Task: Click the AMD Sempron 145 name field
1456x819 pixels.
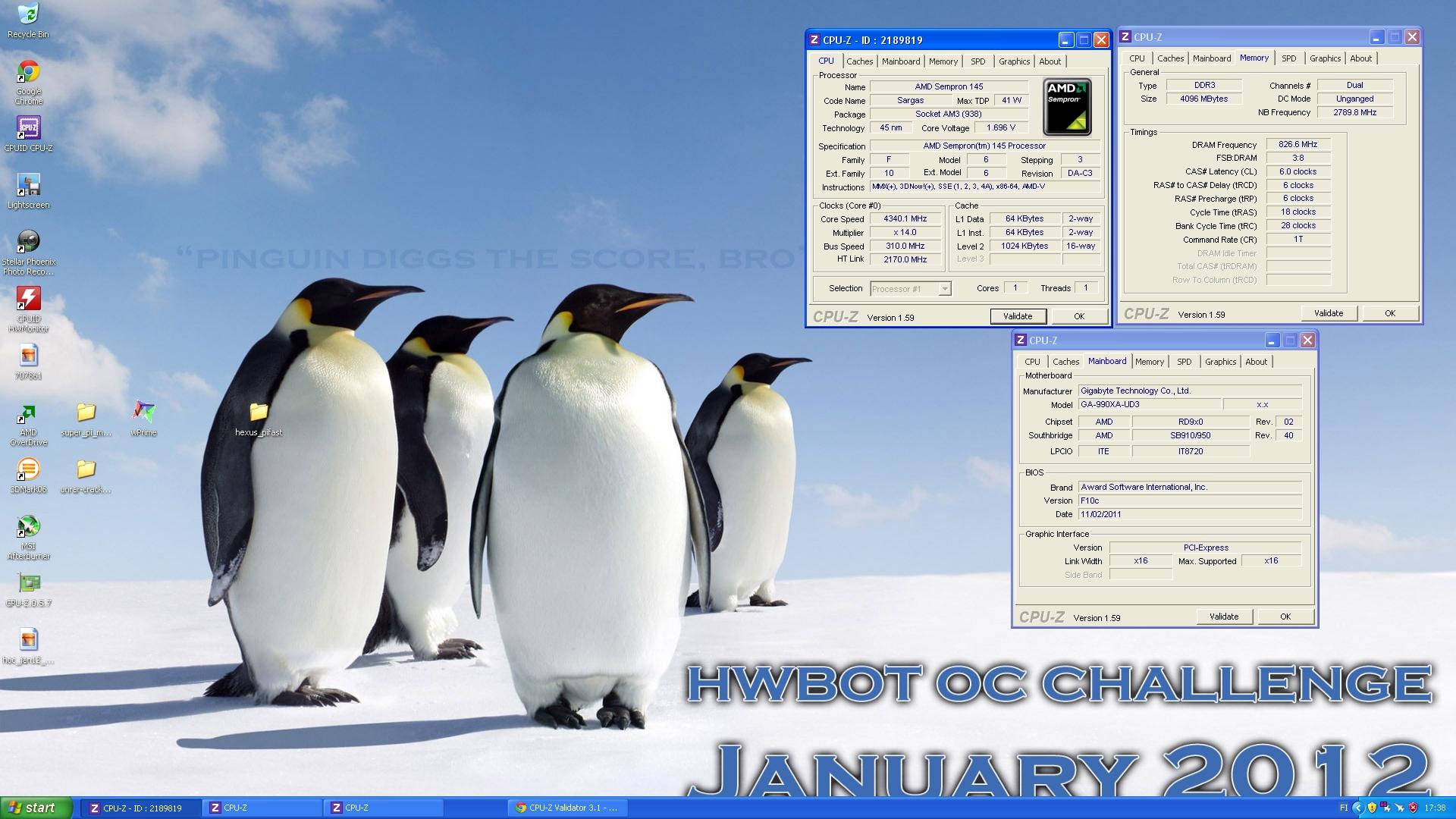Action: tap(949, 86)
